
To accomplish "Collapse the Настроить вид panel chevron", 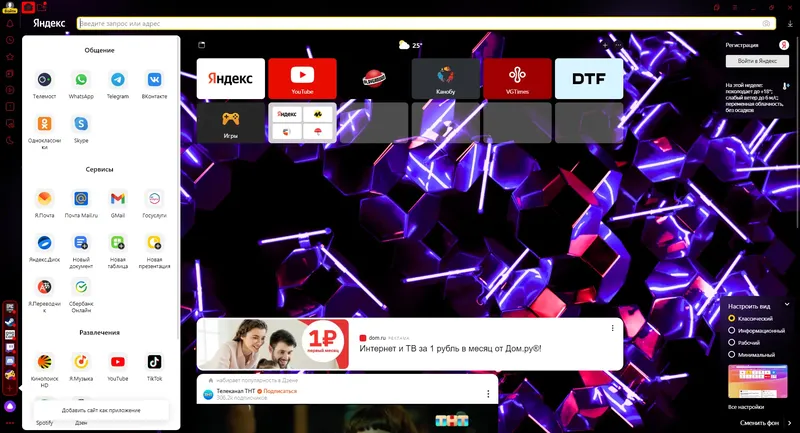I will pos(787,304).
